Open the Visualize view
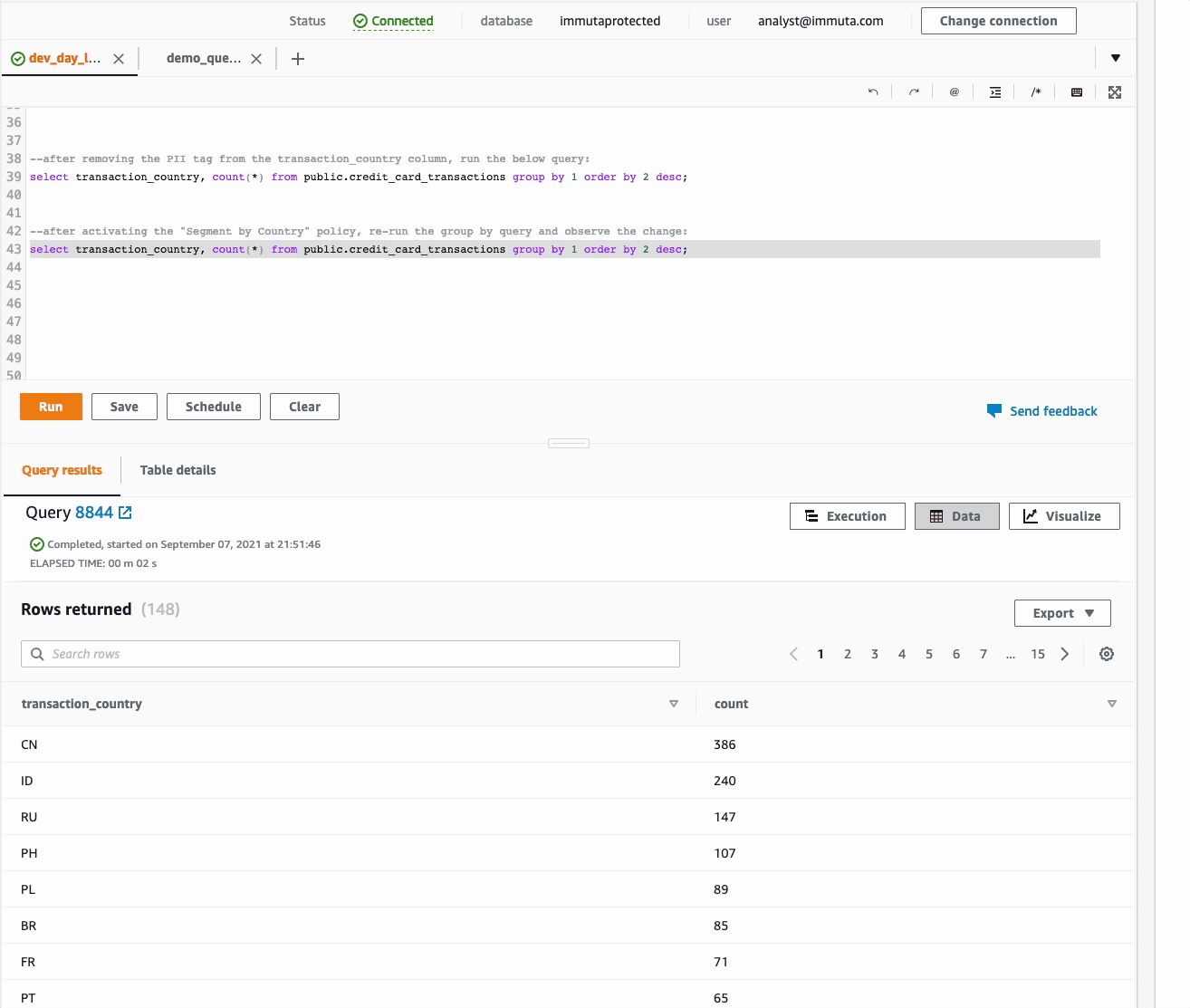Image resolution: width=1190 pixels, height=1008 pixels. click(1064, 516)
